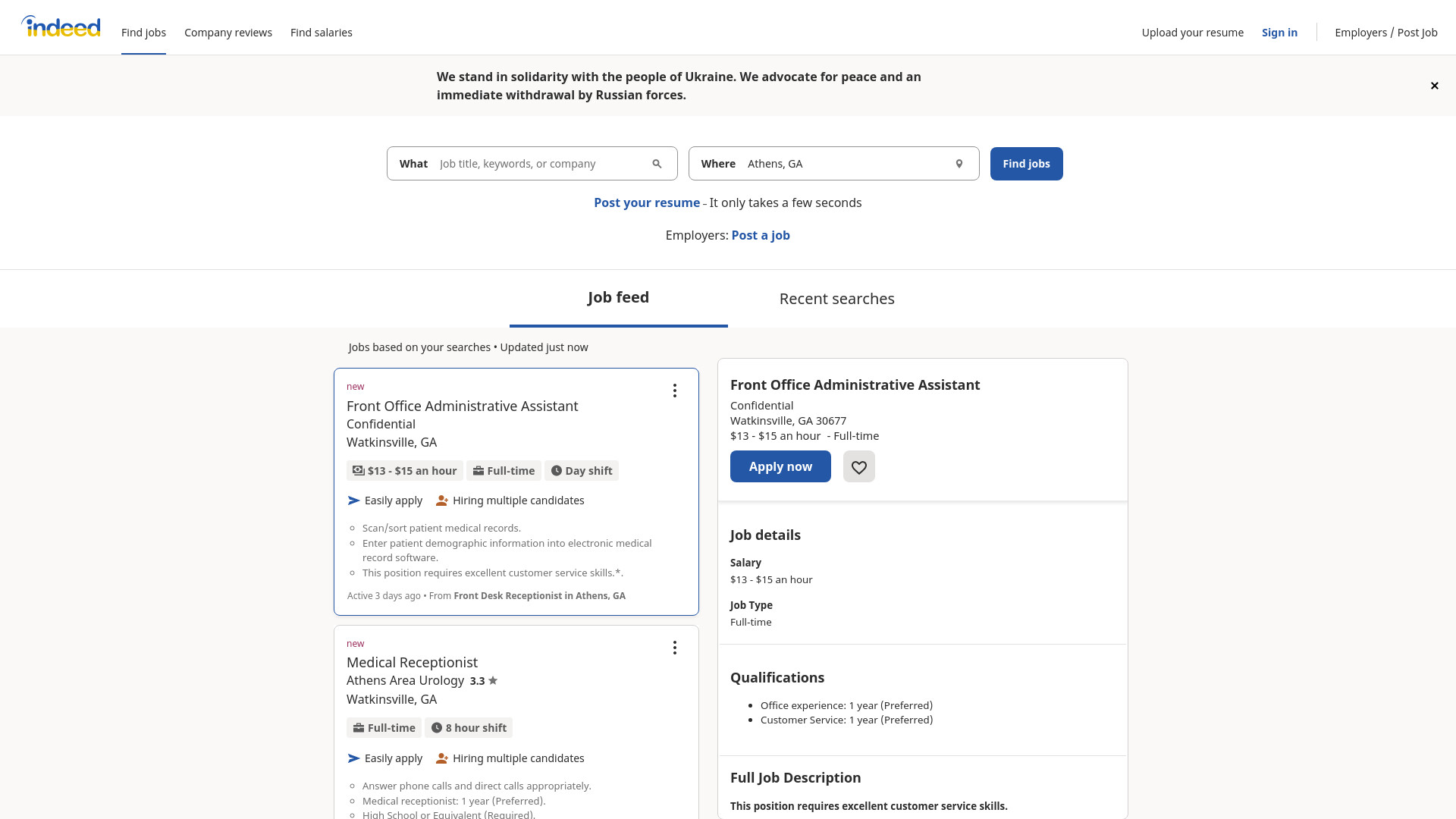Dismiss the Ukraine solidarity banner
The image size is (1456, 819).
coord(1434,86)
